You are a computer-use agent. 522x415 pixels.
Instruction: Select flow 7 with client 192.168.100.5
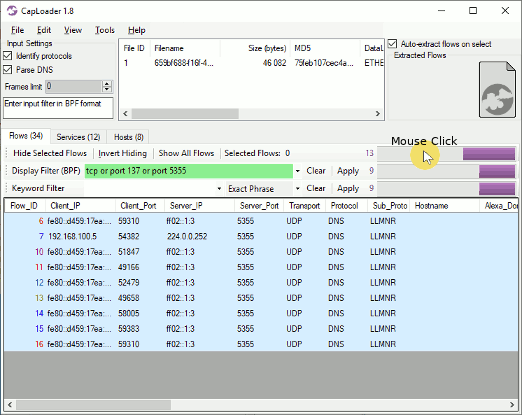tap(261, 236)
